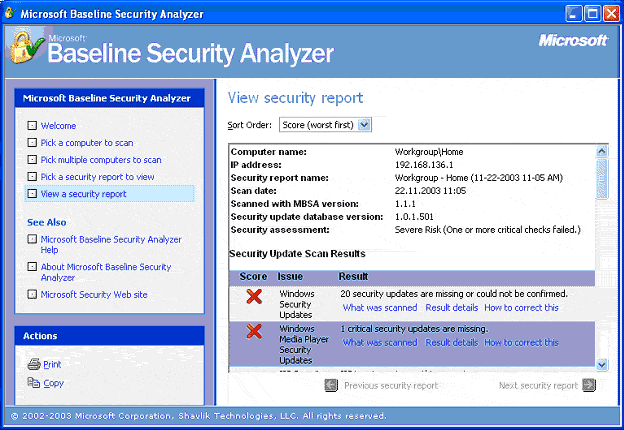Click the Score column header
This screenshot has width=624, height=430.
(252, 275)
